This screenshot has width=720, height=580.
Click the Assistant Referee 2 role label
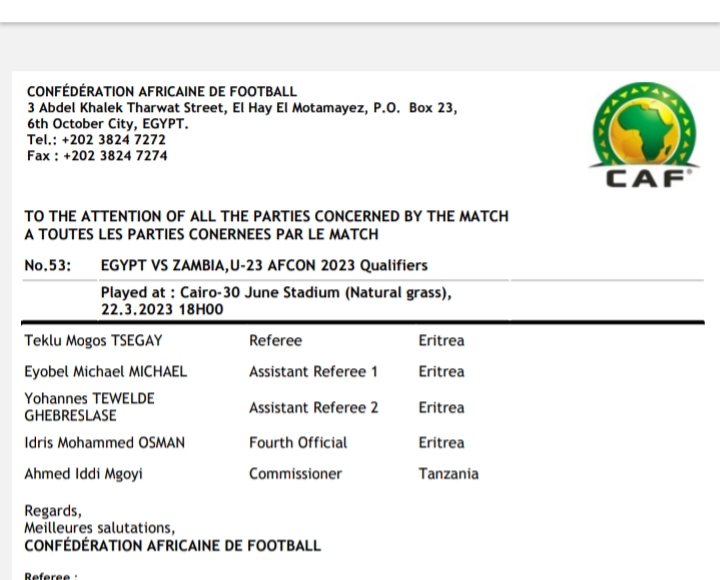pos(313,407)
